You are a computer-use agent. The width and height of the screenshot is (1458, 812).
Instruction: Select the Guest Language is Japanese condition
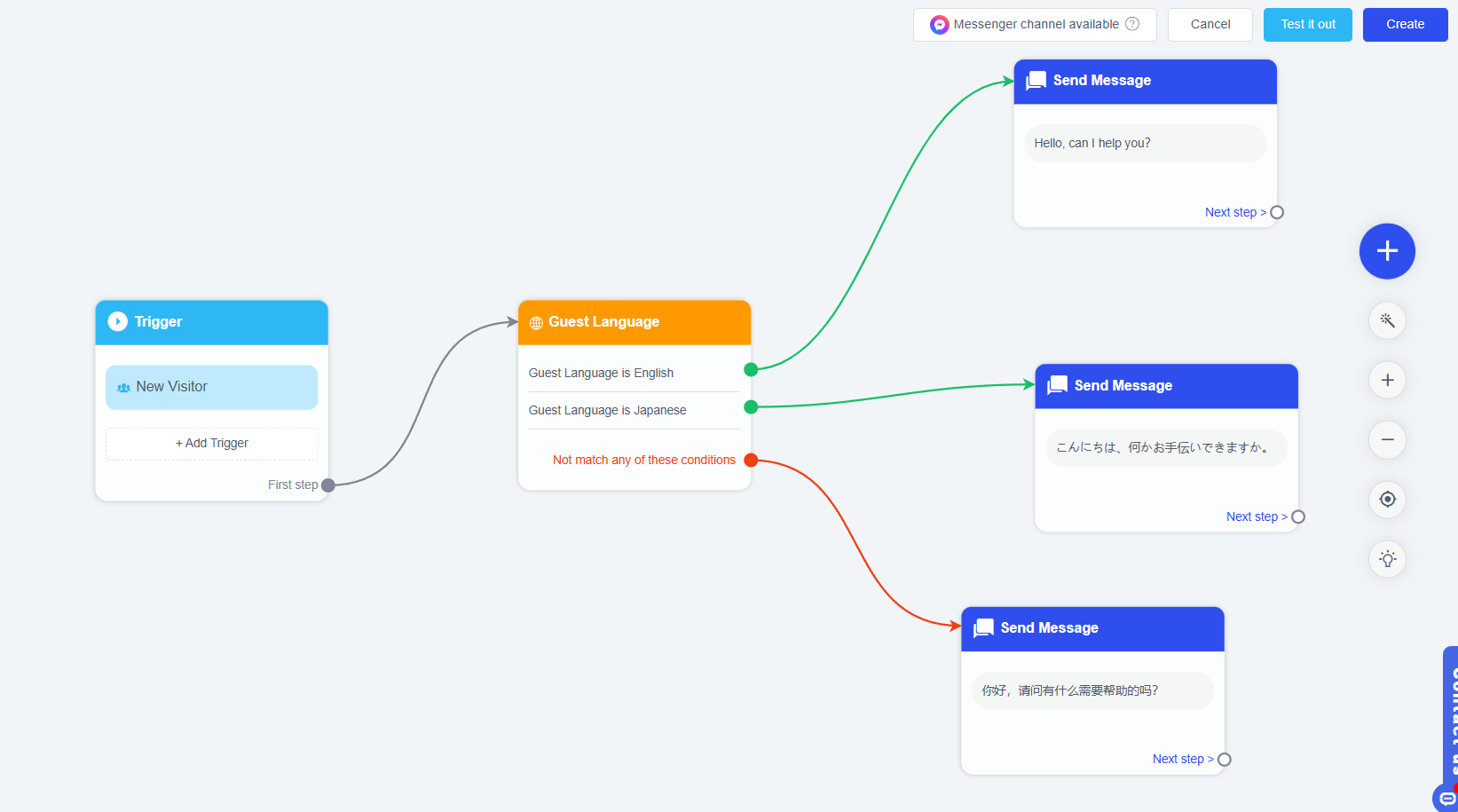point(607,410)
